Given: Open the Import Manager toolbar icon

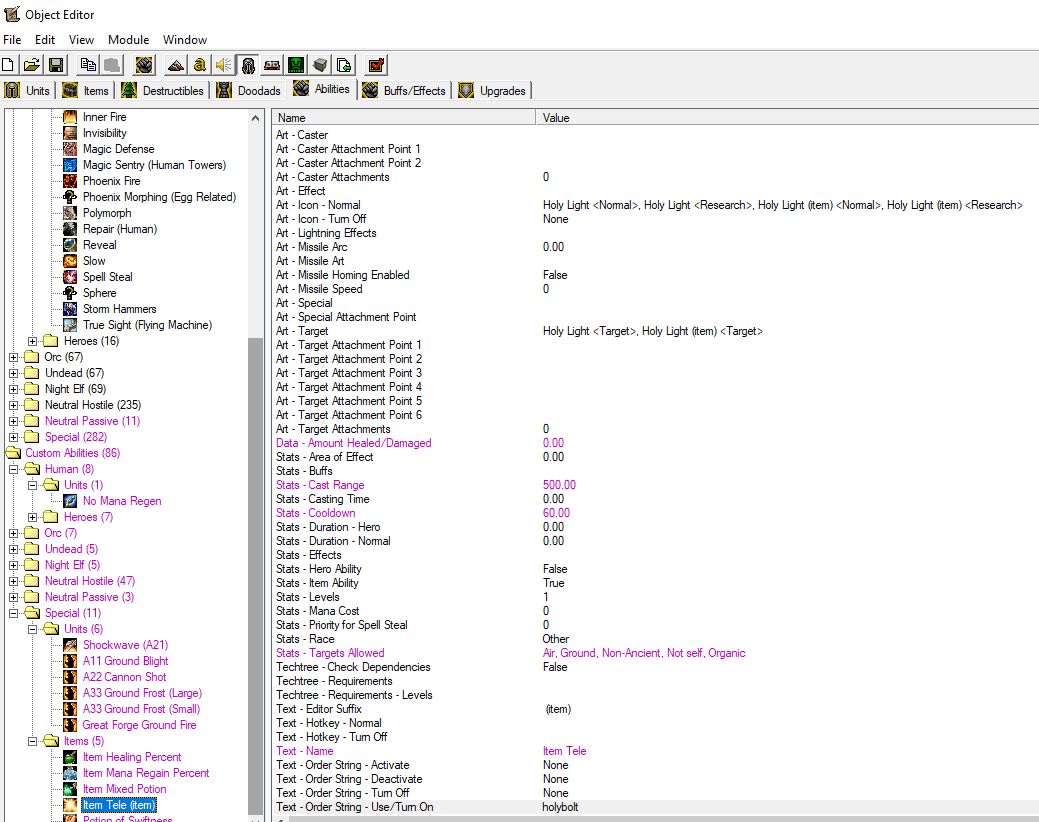Looking at the screenshot, I should (x=344, y=65).
